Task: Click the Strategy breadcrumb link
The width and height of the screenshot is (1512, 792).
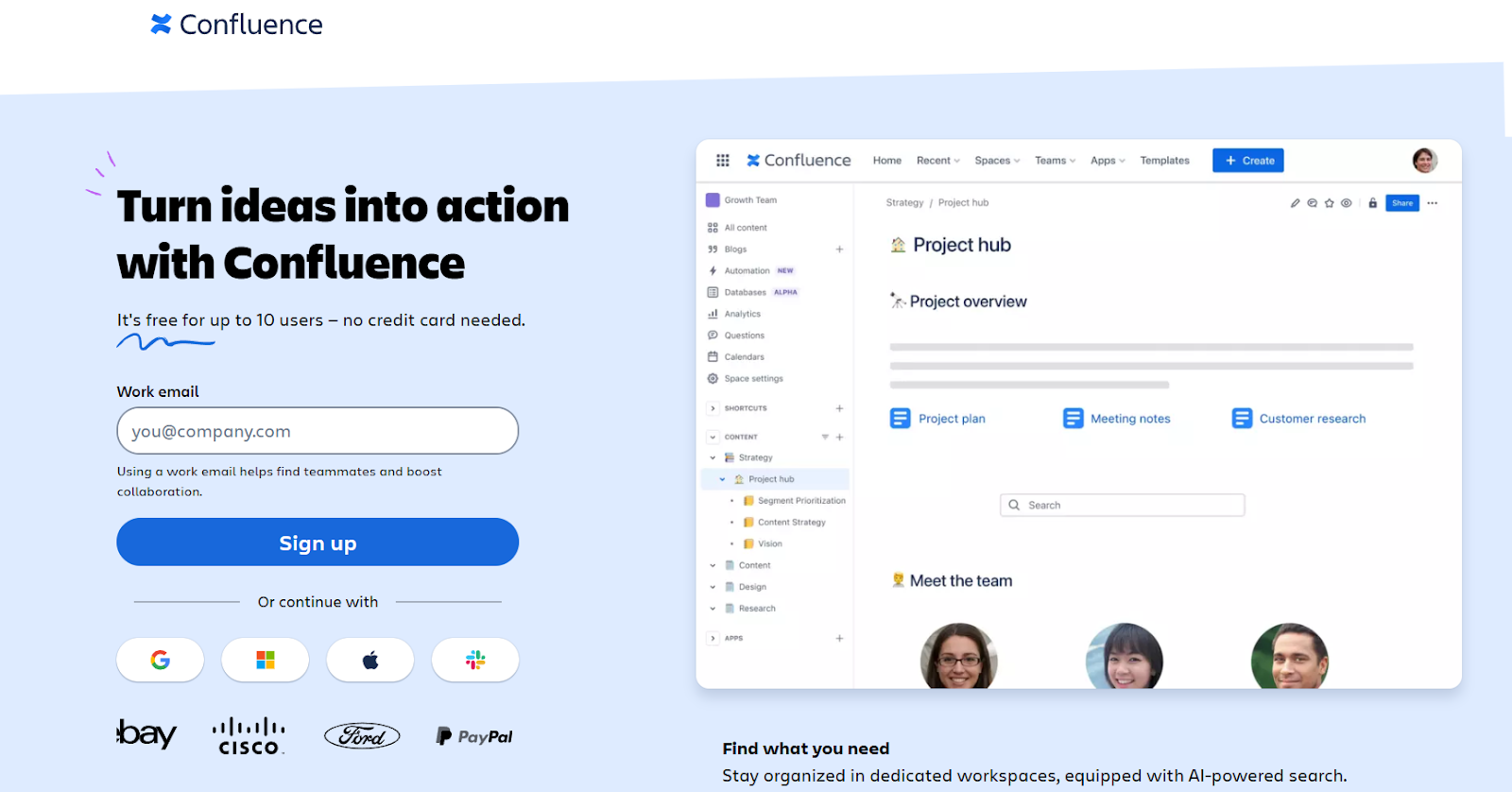Action: coord(904,203)
